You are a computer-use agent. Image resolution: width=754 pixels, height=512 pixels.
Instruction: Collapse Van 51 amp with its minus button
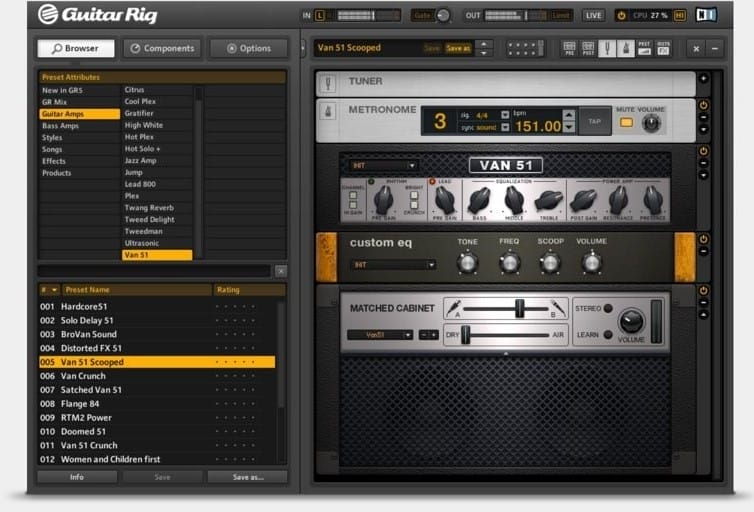[704, 163]
